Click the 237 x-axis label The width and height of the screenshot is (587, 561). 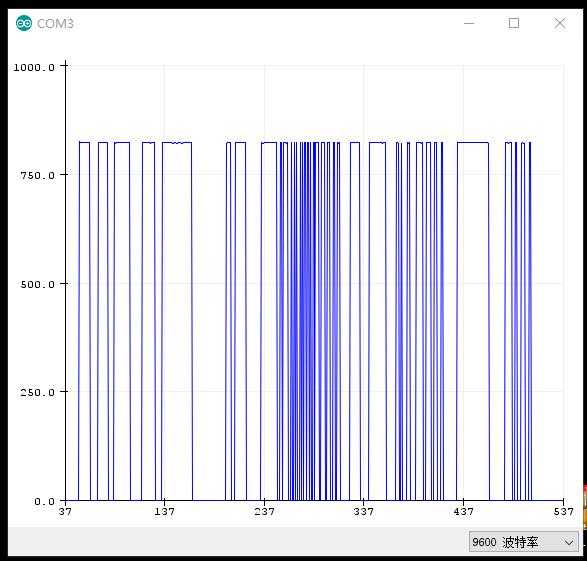click(x=264, y=512)
